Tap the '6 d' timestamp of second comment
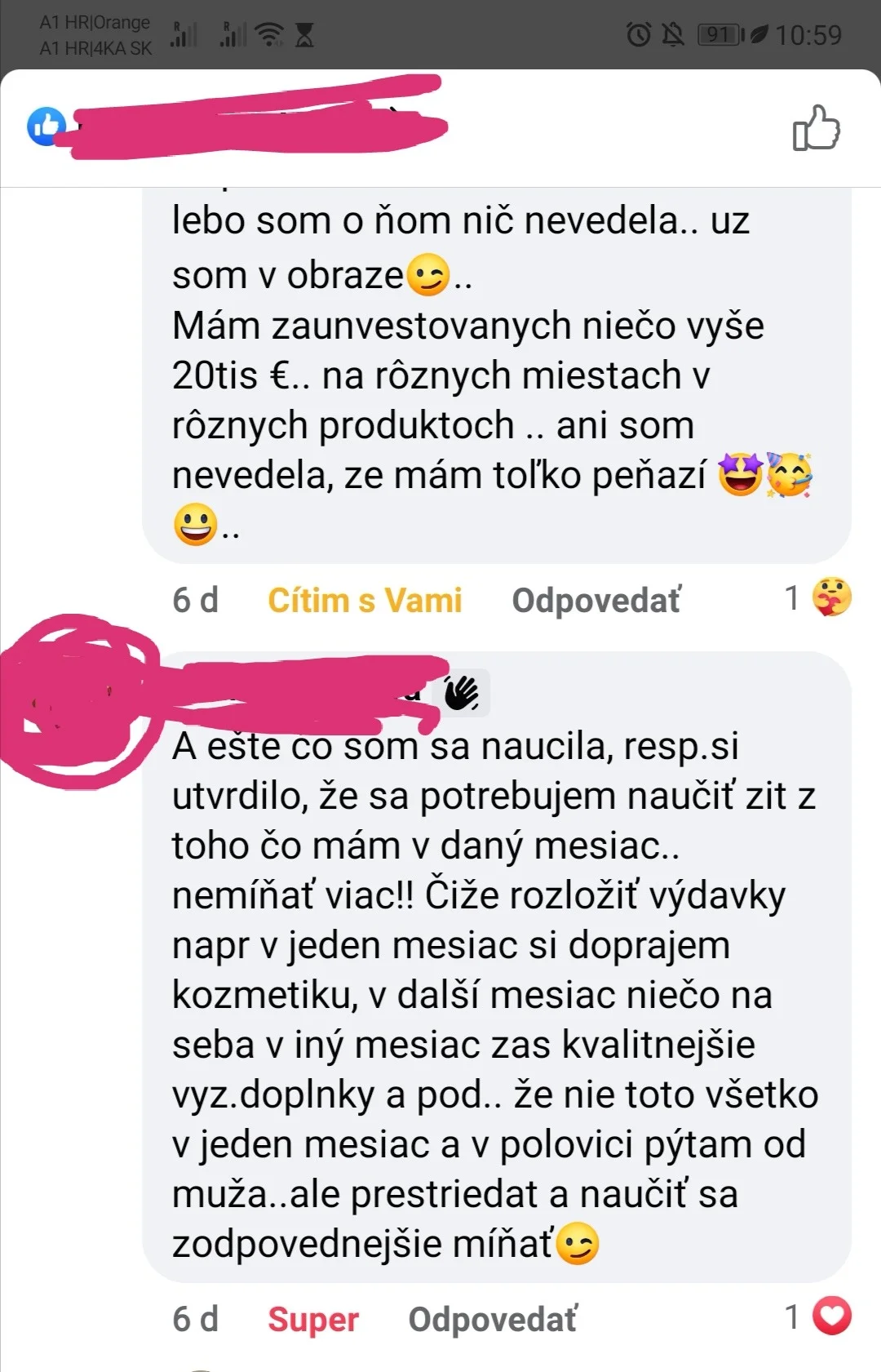The width and height of the screenshot is (881, 1372). (x=196, y=1319)
